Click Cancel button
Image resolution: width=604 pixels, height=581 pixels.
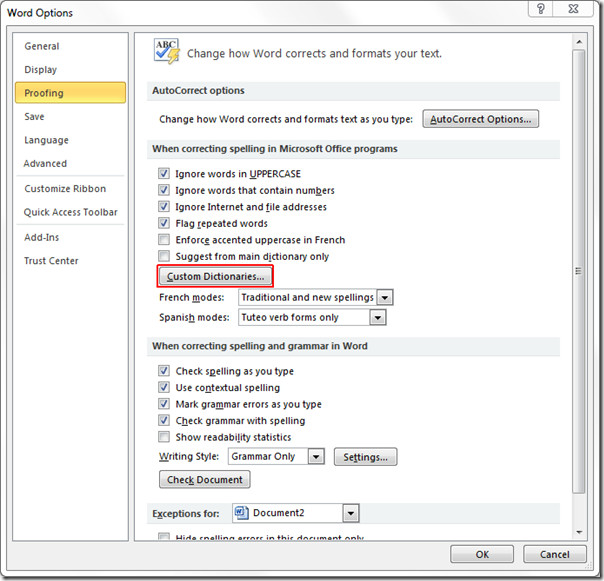[555, 554]
